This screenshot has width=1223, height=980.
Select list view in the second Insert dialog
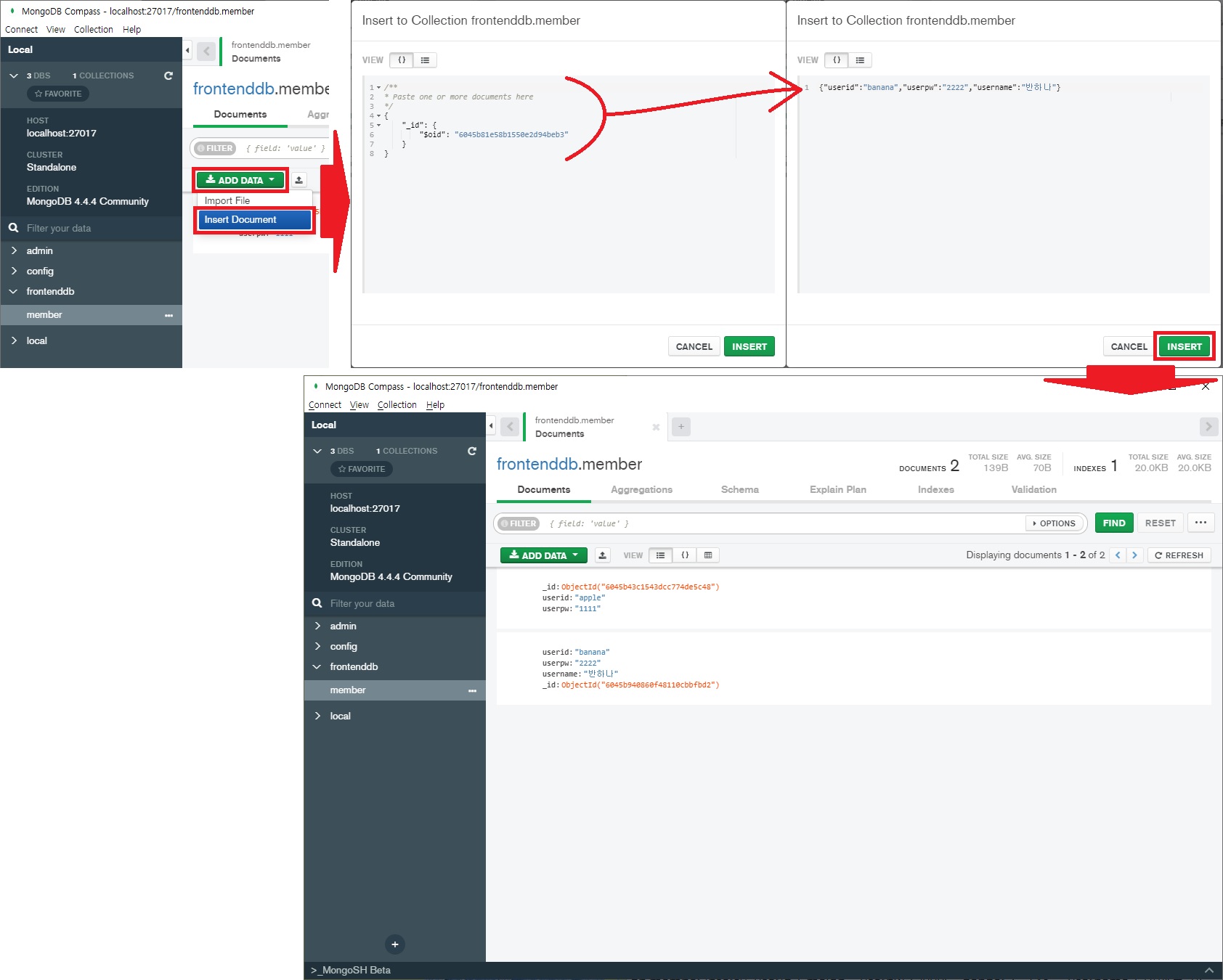(860, 60)
